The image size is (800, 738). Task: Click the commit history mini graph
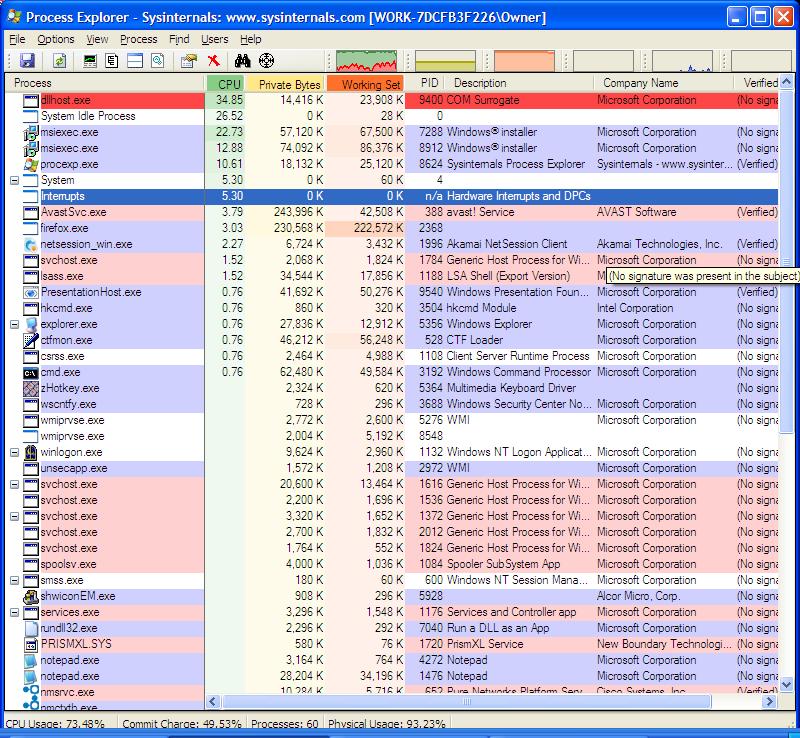click(445, 61)
